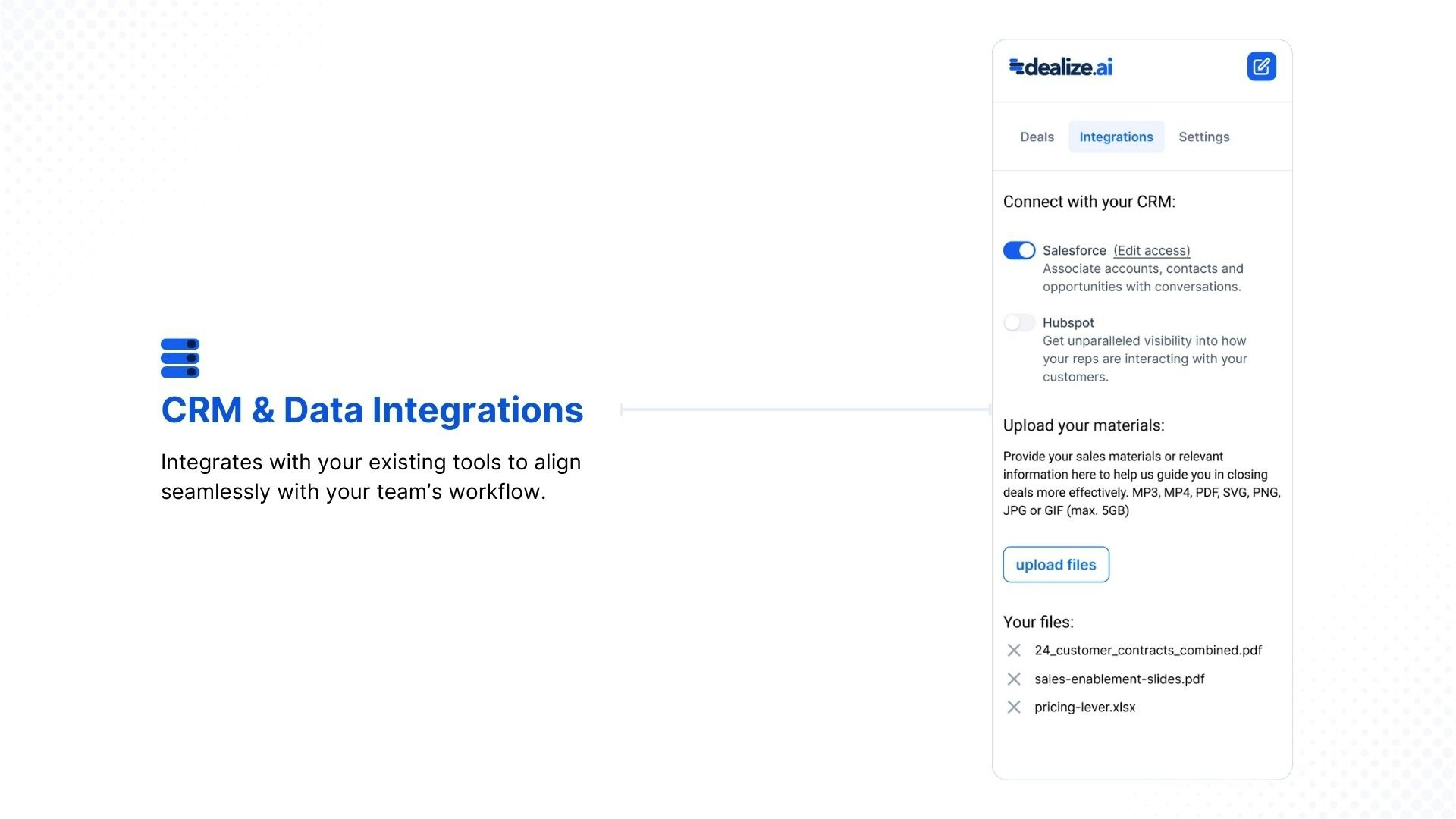Remove 24_customer_contracts_combined.pdf with its X icon
The image size is (1456, 819).
(x=1013, y=651)
